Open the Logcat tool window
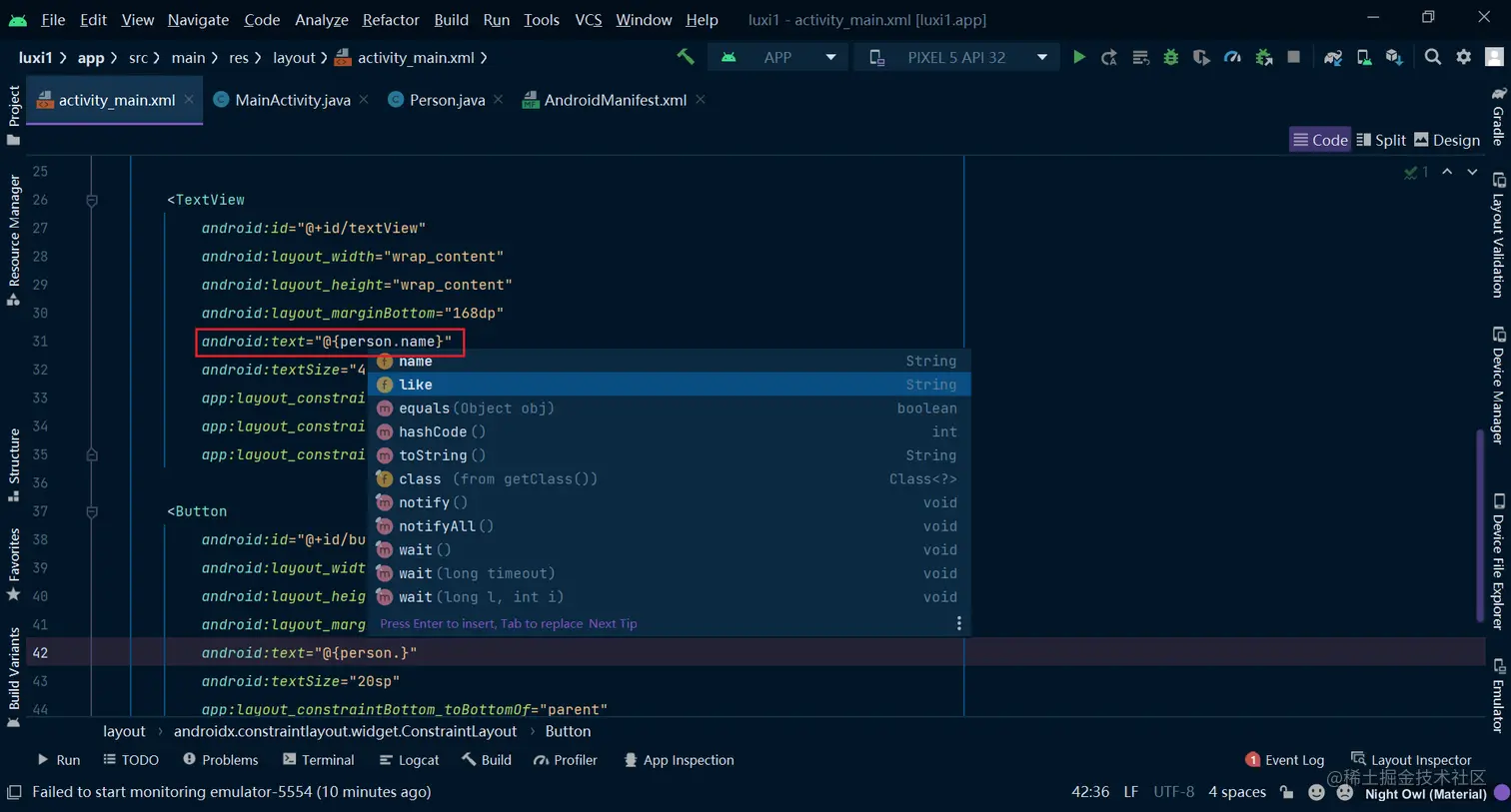The width and height of the screenshot is (1511, 812). (409, 760)
